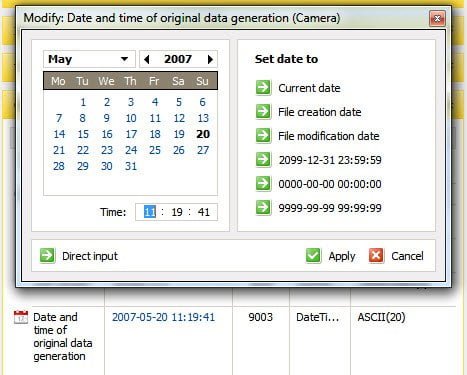This screenshot has height=375, width=467.
Task: Select May 6 in the calendar
Action: click(203, 102)
